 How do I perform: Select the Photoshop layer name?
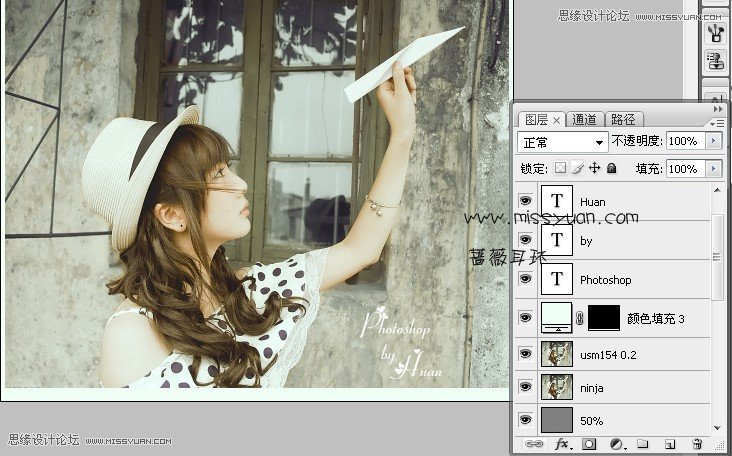(x=605, y=280)
